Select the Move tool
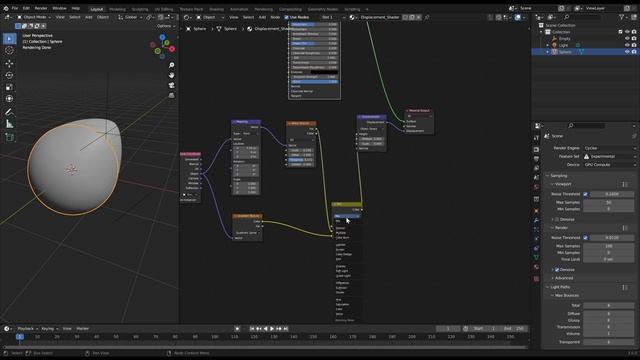This screenshot has width=640, height=360. (9, 63)
